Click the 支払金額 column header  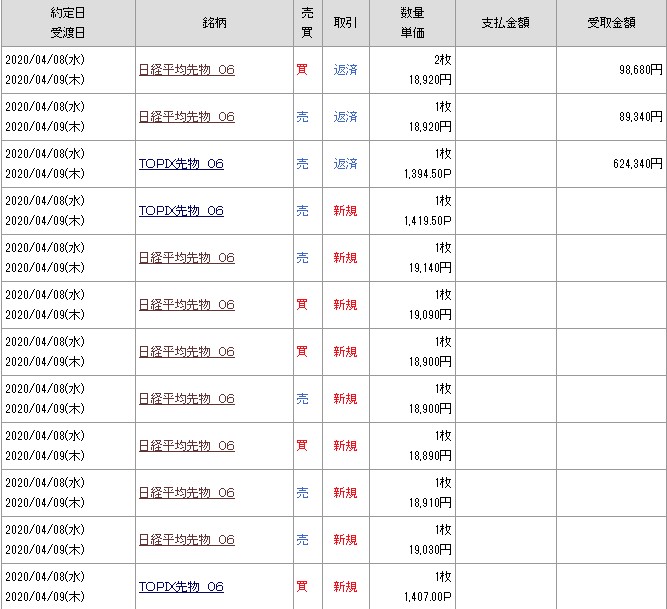(x=505, y=23)
